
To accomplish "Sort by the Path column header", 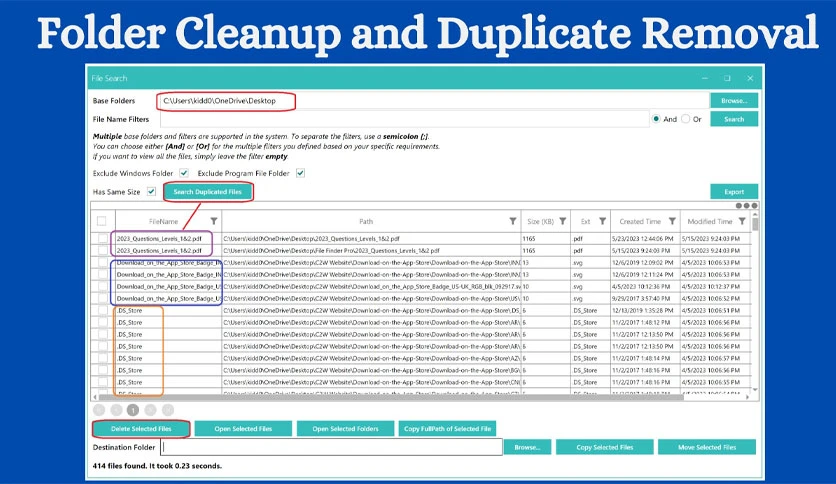I will (x=366, y=221).
